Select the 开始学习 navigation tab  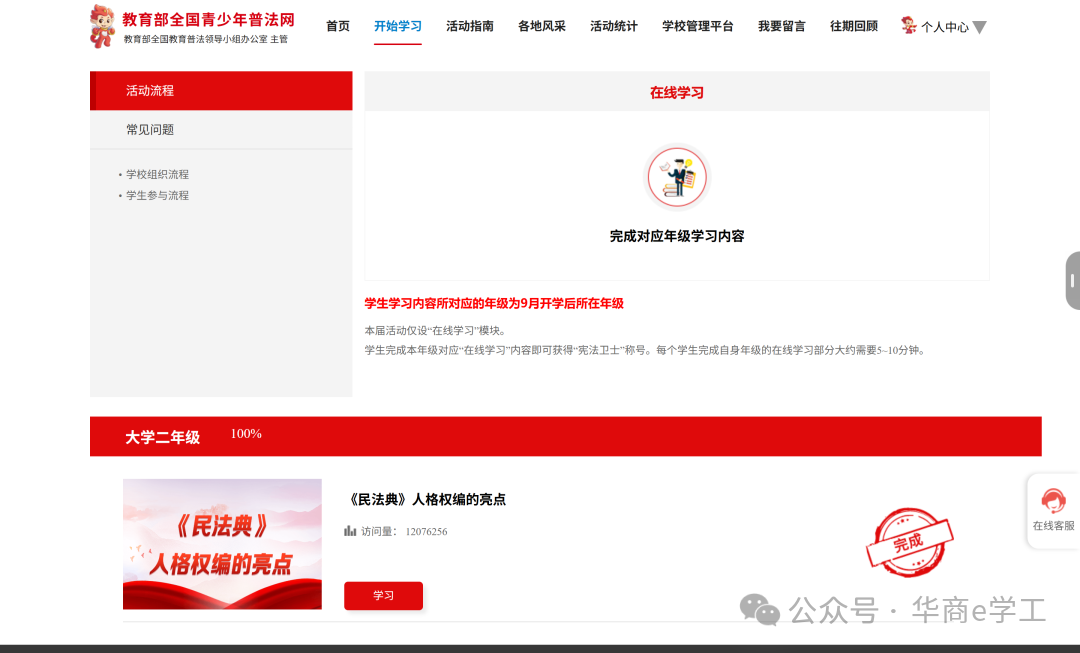coord(398,26)
